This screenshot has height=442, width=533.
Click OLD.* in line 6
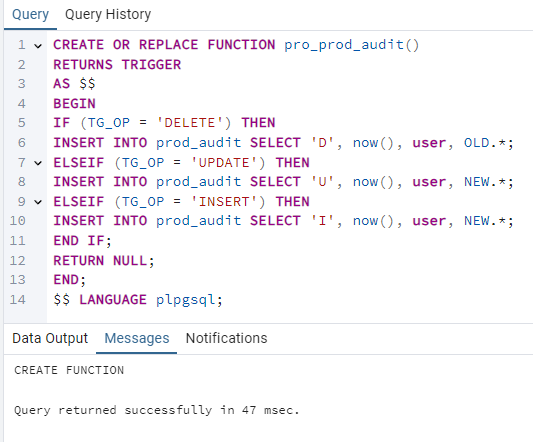485,142
